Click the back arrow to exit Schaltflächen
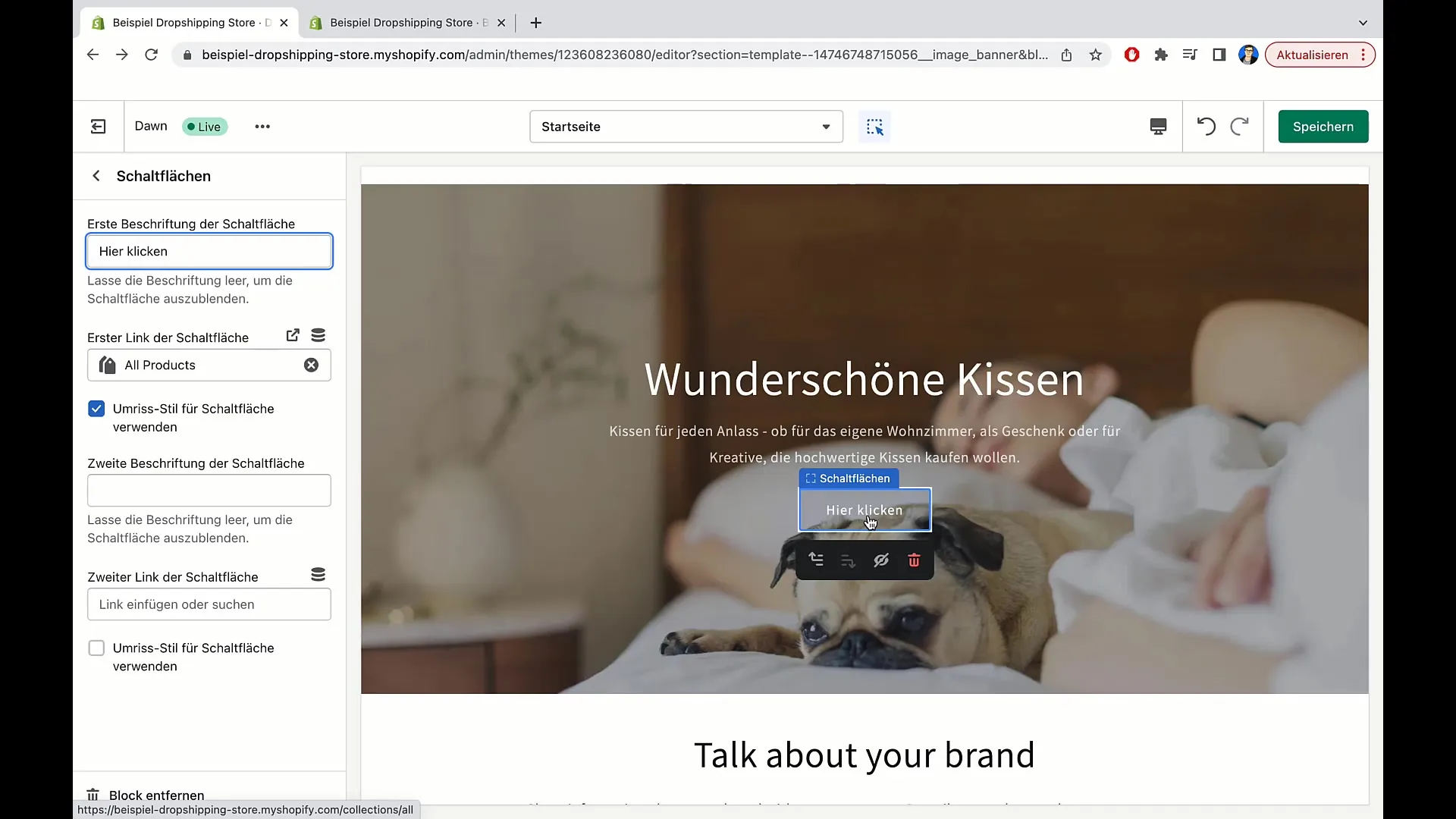The image size is (1456, 819). [96, 176]
